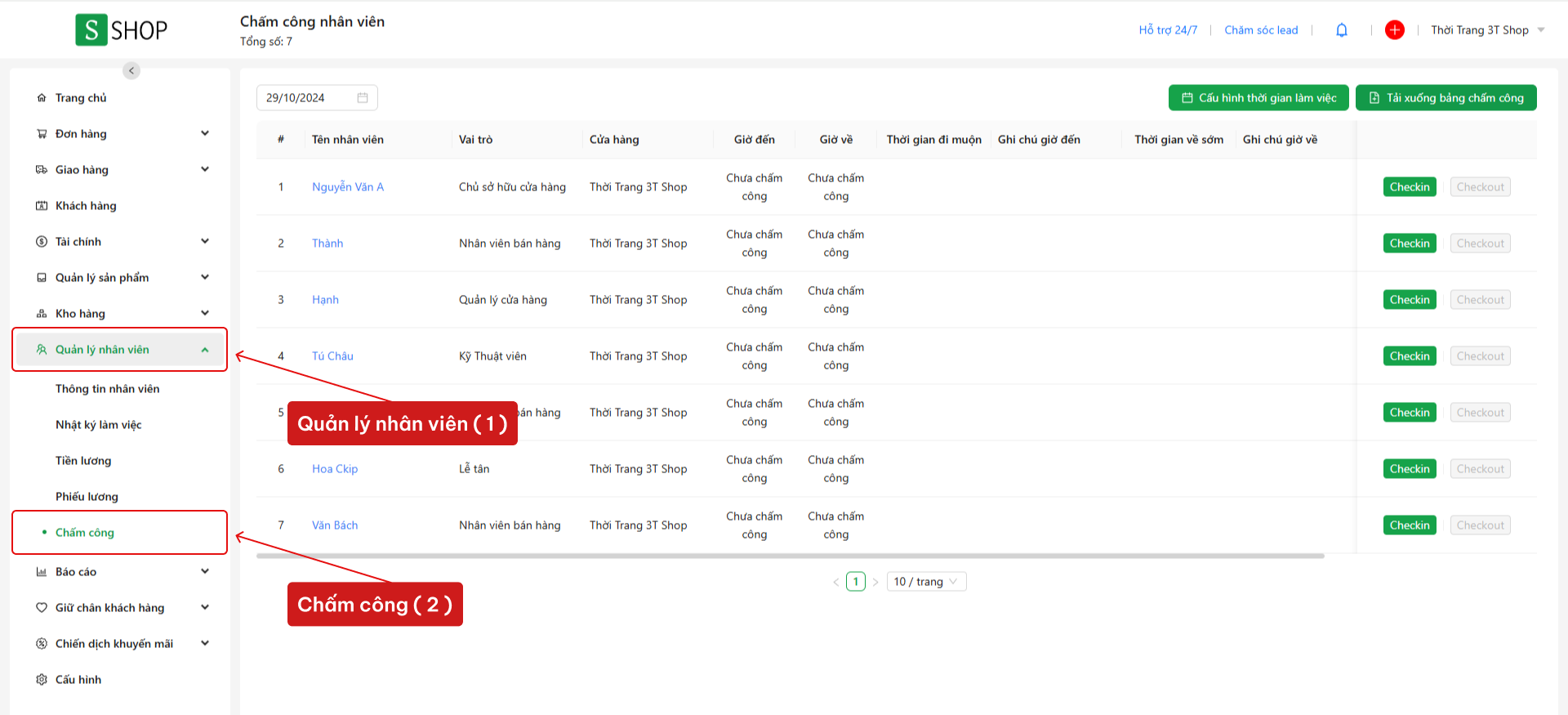Collapse the sidebar with the arrow icon

tap(131, 71)
